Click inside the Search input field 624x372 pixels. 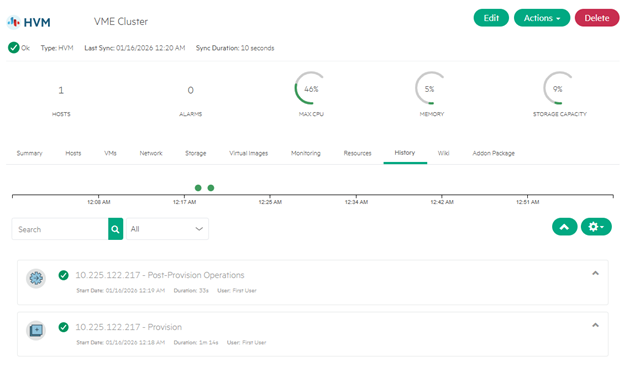tap(60, 229)
